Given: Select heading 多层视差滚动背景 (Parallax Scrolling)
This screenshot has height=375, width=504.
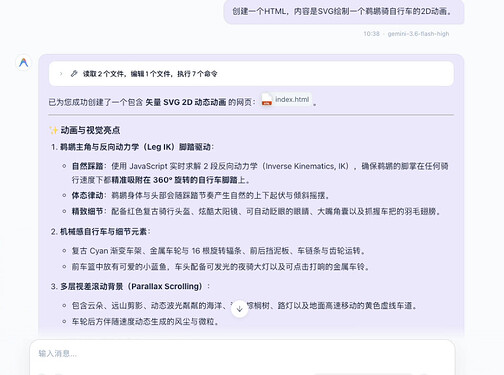Looking at the screenshot, I should click(x=131, y=286).
